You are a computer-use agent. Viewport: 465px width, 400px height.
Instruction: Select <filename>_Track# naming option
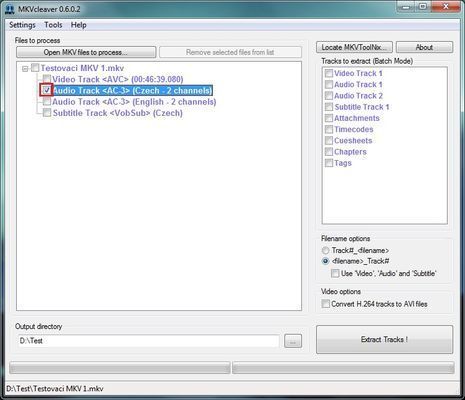click(x=325, y=261)
